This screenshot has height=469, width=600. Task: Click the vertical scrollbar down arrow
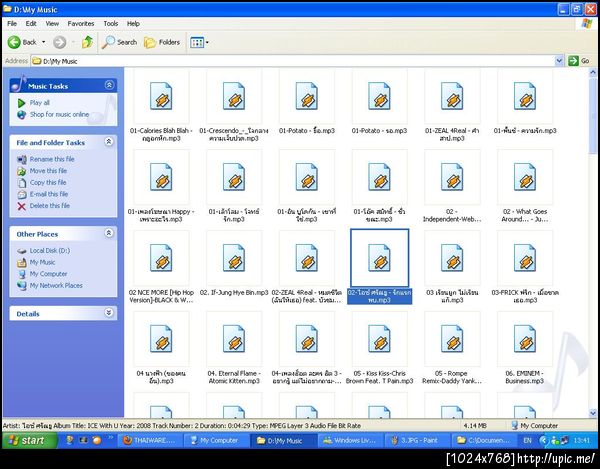[593, 413]
